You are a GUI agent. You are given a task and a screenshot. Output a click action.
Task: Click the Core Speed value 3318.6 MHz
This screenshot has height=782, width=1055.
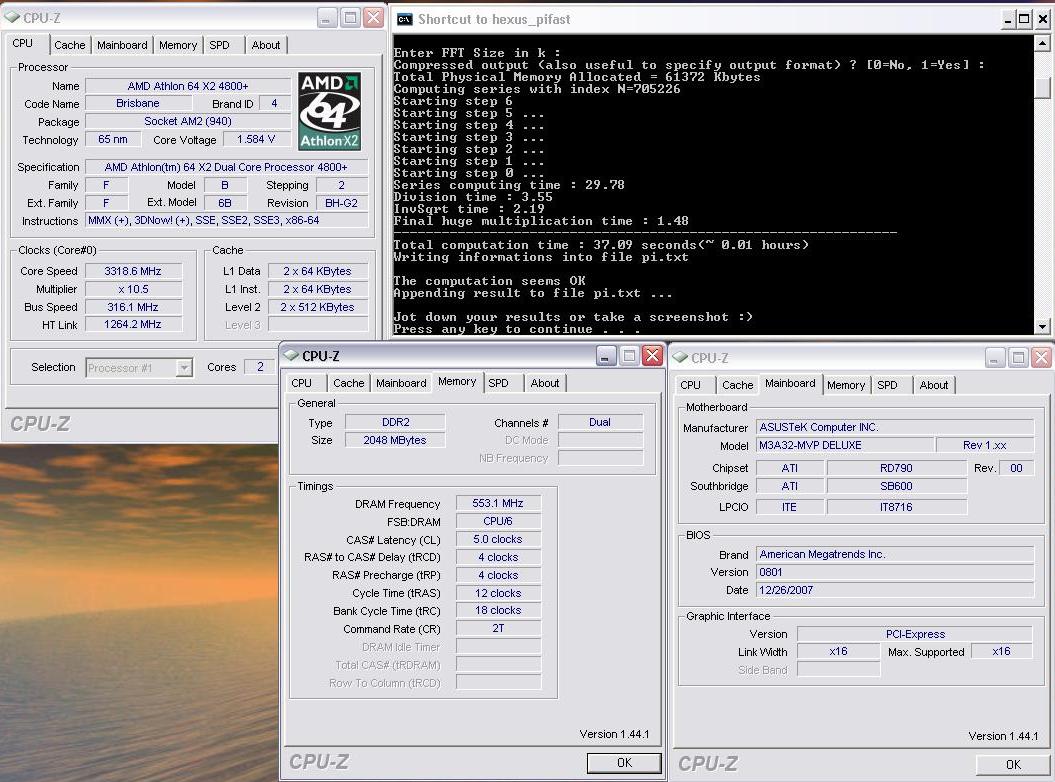point(133,271)
